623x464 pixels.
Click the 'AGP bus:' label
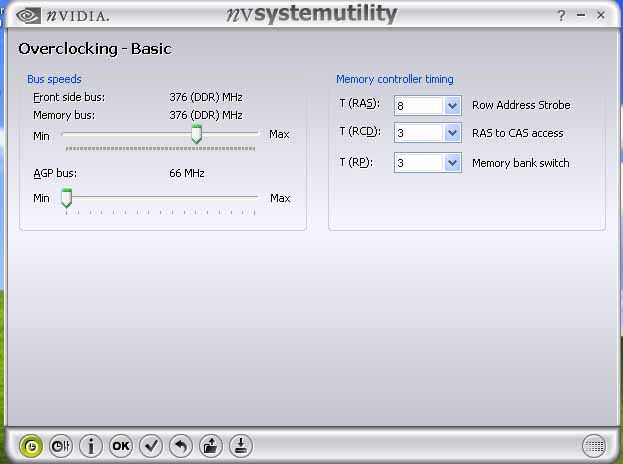pos(55,173)
